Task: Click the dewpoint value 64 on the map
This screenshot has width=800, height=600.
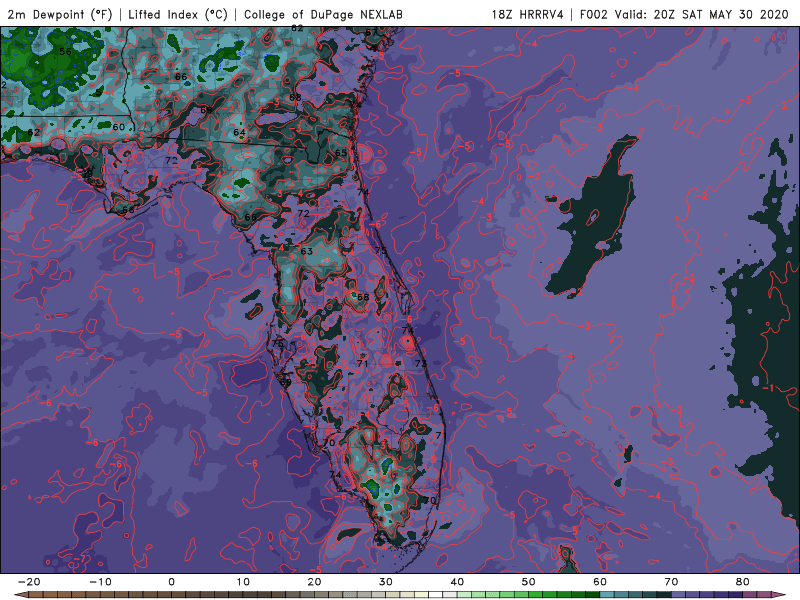Action: 239,132
